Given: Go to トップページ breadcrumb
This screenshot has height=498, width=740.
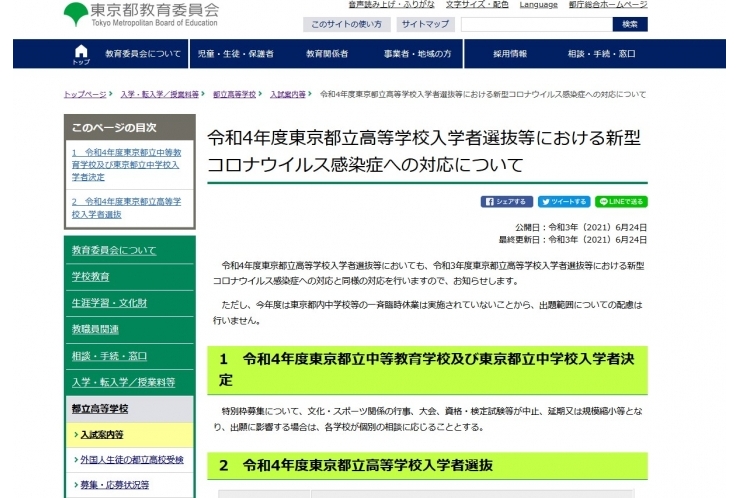Looking at the screenshot, I should tap(85, 94).
